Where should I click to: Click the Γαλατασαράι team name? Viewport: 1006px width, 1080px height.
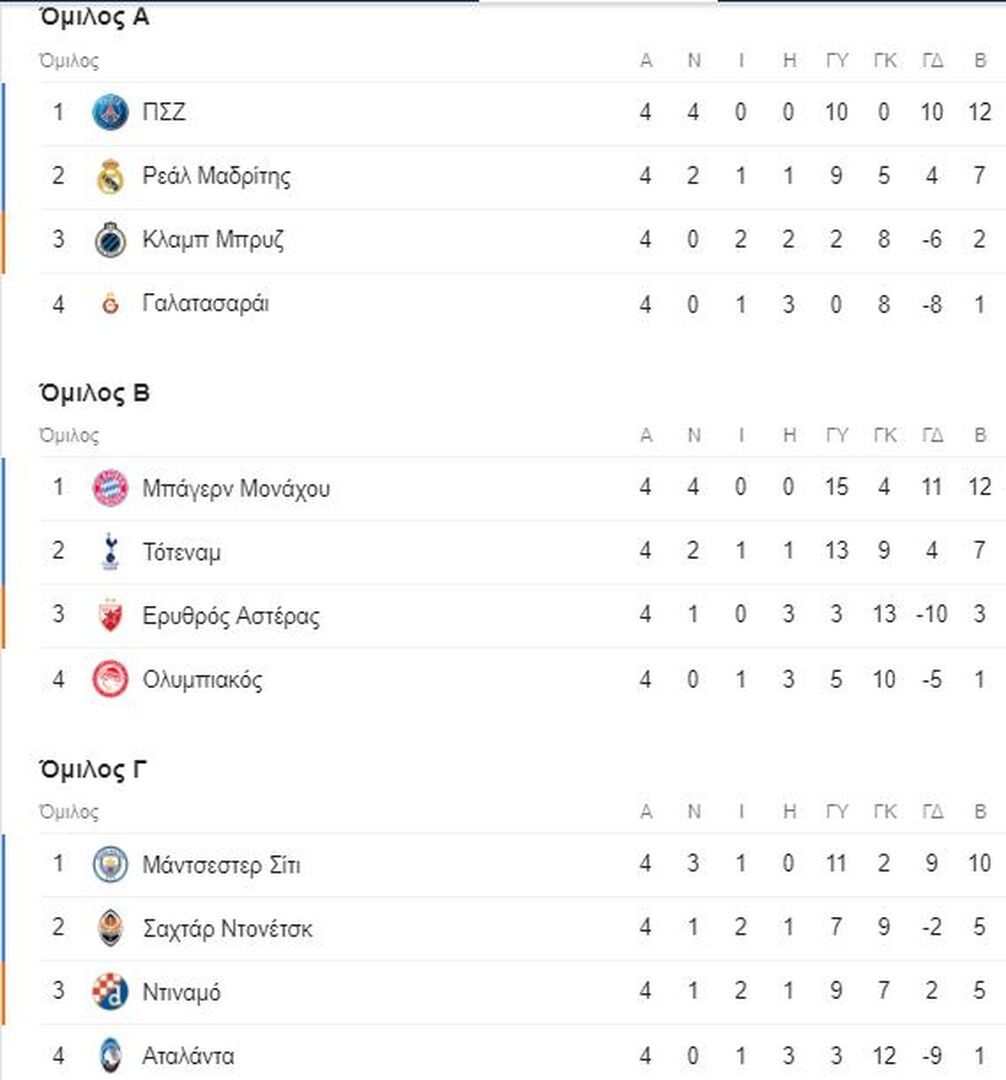tap(206, 304)
